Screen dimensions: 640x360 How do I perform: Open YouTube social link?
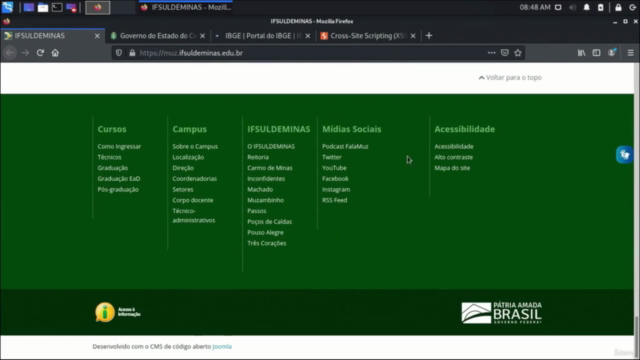click(x=334, y=168)
